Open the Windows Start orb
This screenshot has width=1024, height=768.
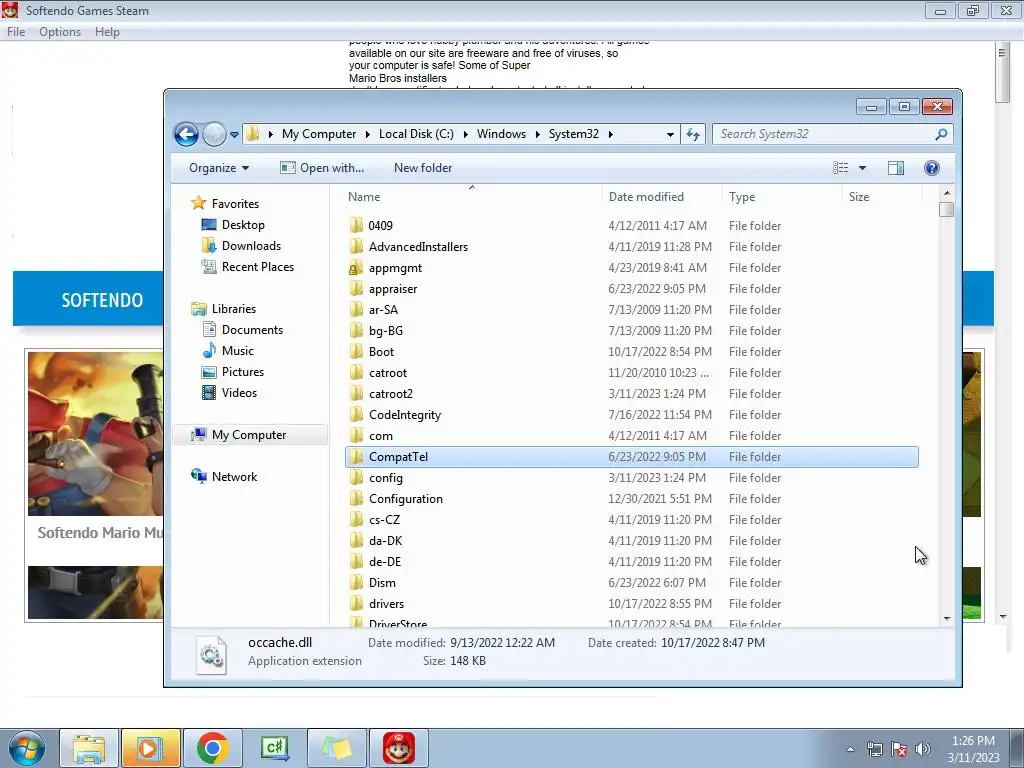click(x=26, y=748)
